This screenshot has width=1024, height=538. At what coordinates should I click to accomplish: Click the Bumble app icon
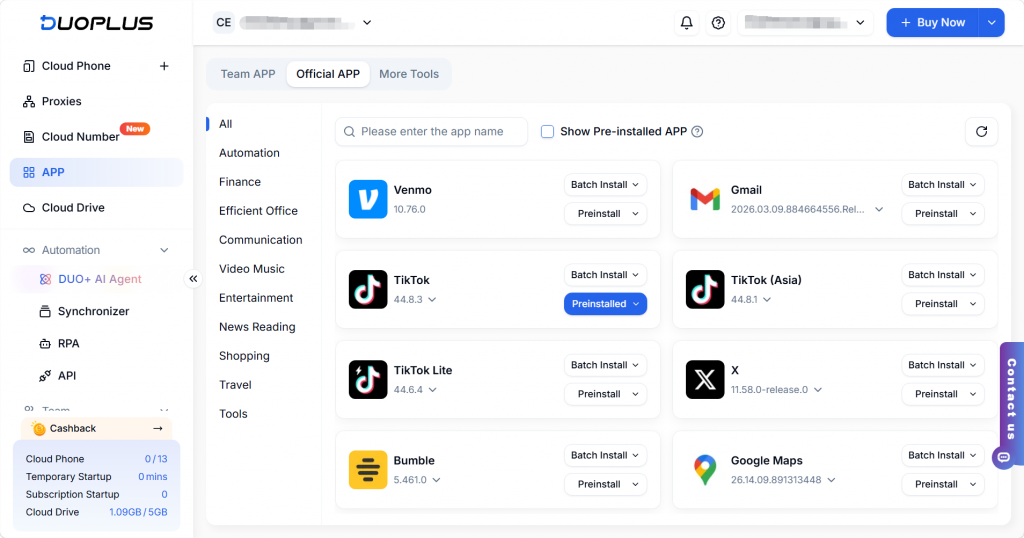pos(368,469)
